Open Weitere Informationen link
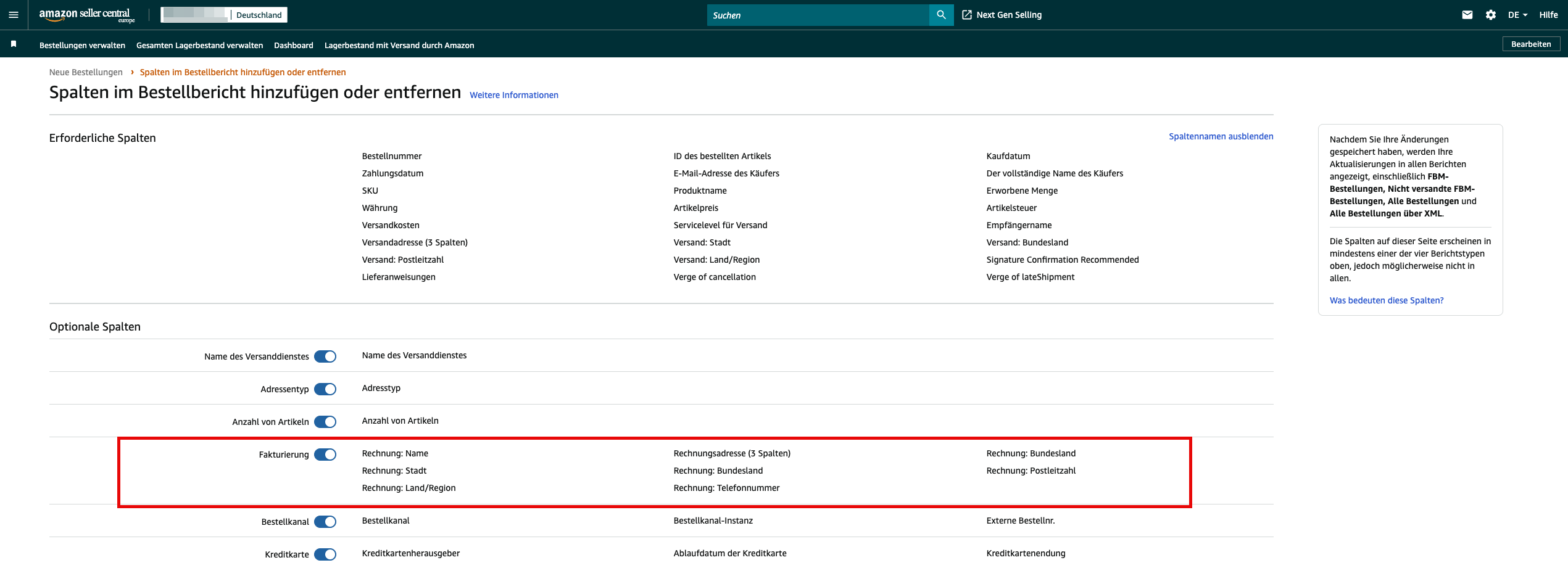 click(x=513, y=95)
